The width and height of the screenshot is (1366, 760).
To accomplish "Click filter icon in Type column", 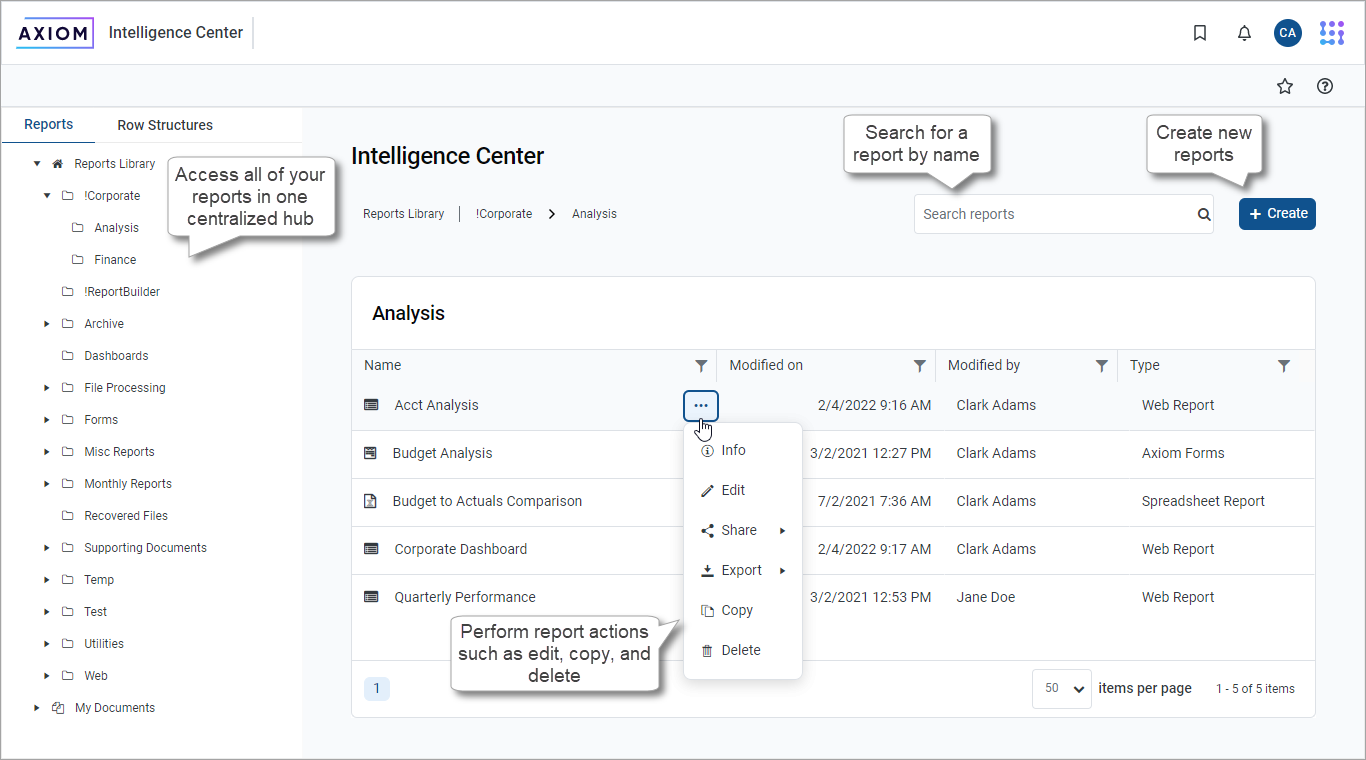I will coord(1284,366).
